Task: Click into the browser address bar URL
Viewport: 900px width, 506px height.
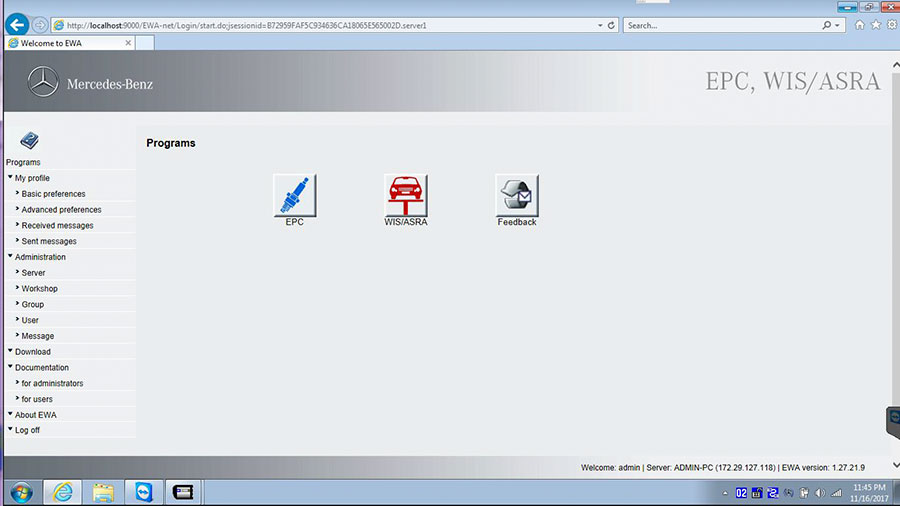Action: (247, 25)
